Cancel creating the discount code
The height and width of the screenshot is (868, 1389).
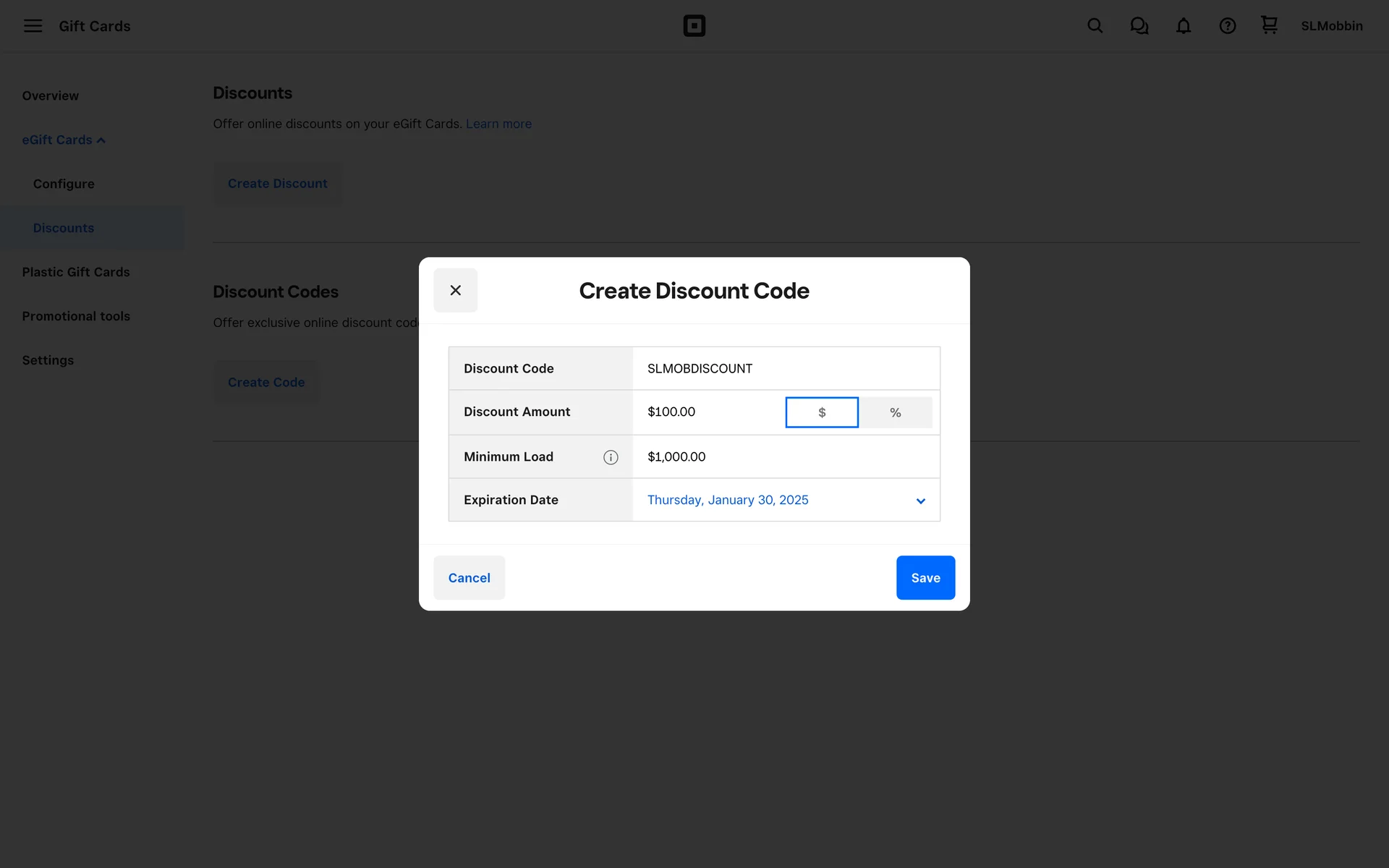469,577
